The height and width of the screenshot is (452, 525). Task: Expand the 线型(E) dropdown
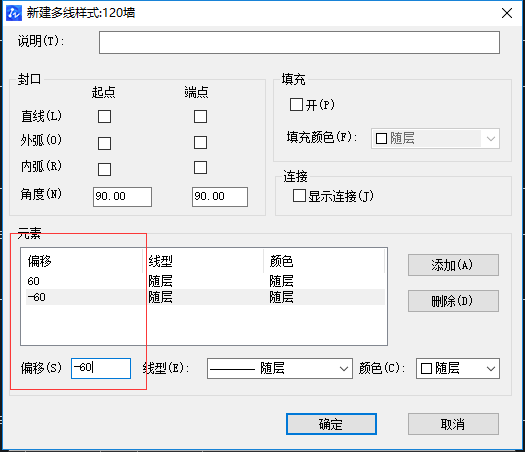[280, 368]
